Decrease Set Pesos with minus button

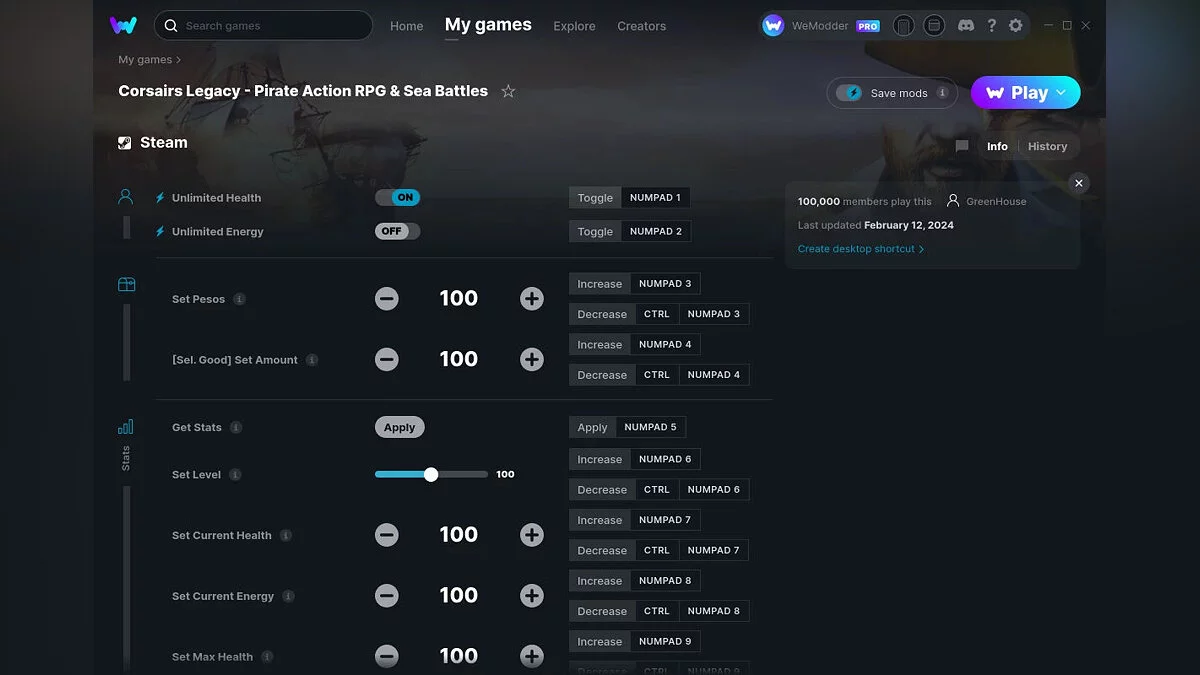click(x=387, y=298)
